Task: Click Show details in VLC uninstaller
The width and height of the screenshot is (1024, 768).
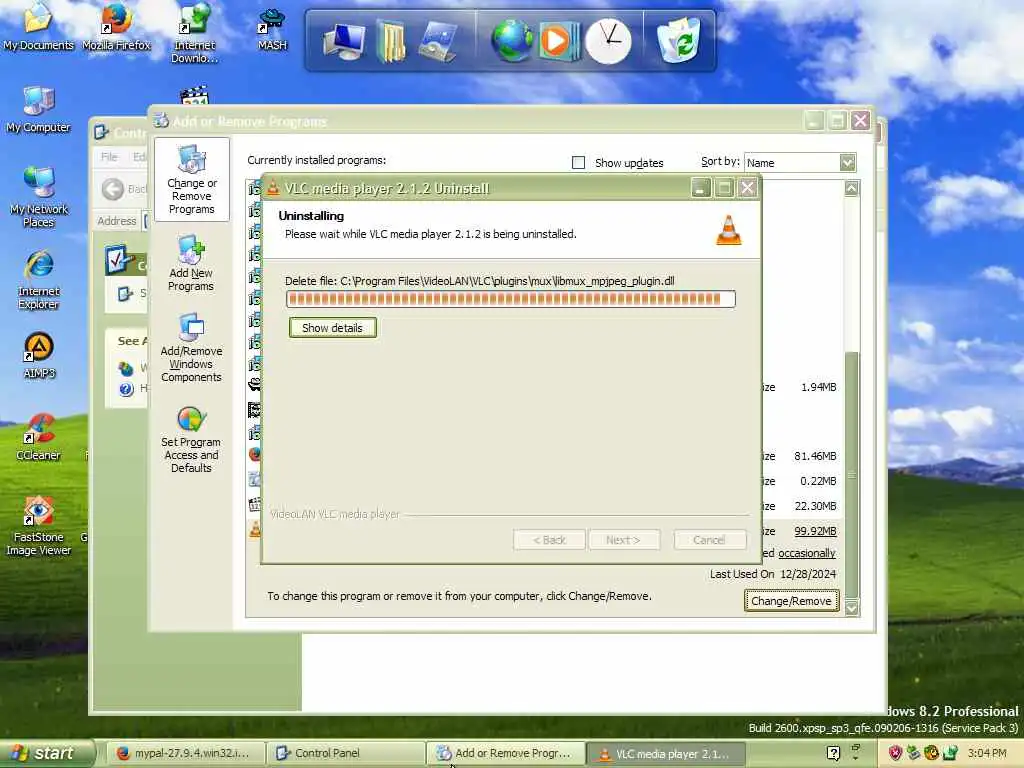Action: 332,327
